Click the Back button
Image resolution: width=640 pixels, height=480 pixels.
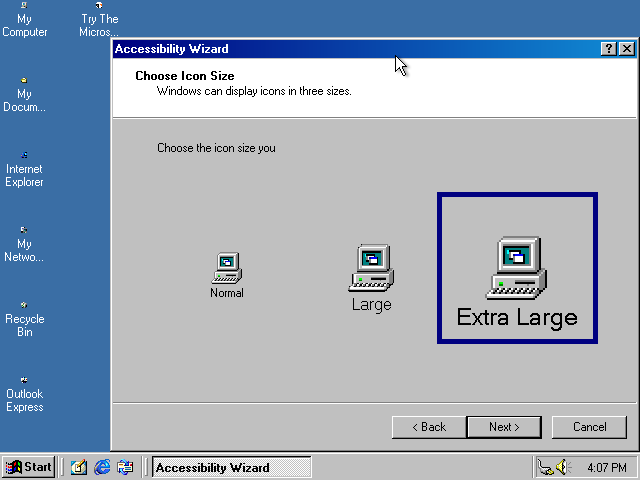coord(429,427)
